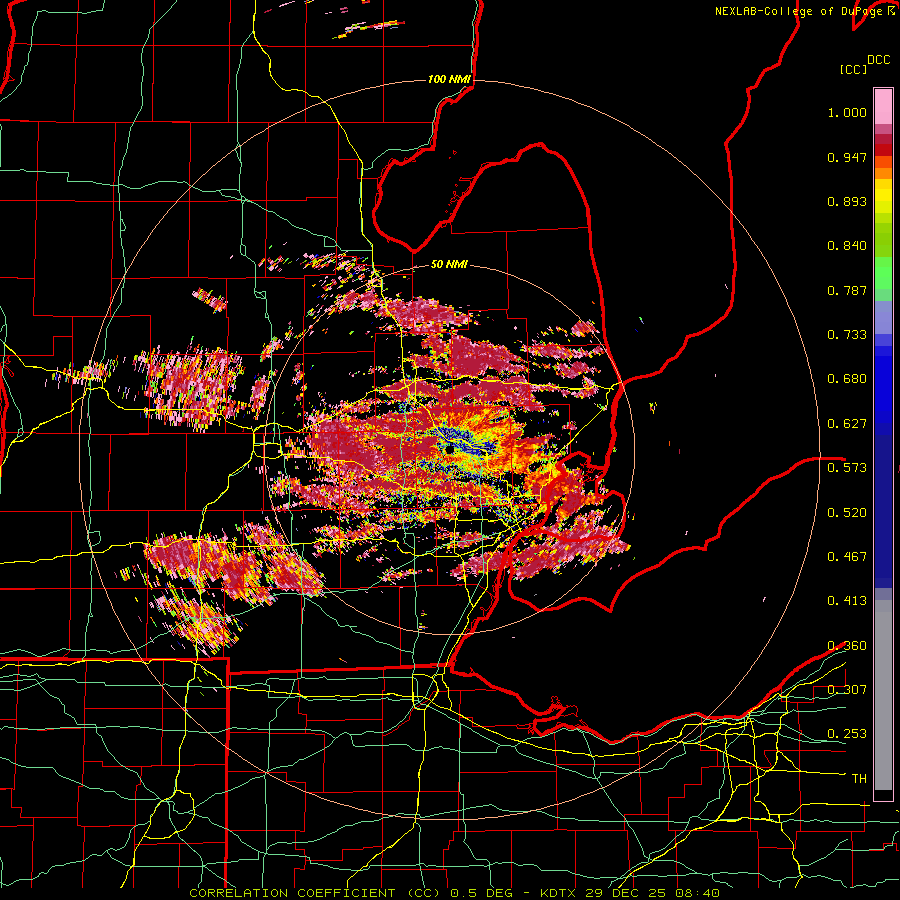This screenshot has width=900, height=900.
Task: Click the 29 DEC 25 date in footer
Action: pyautogui.click(x=627, y=893)
